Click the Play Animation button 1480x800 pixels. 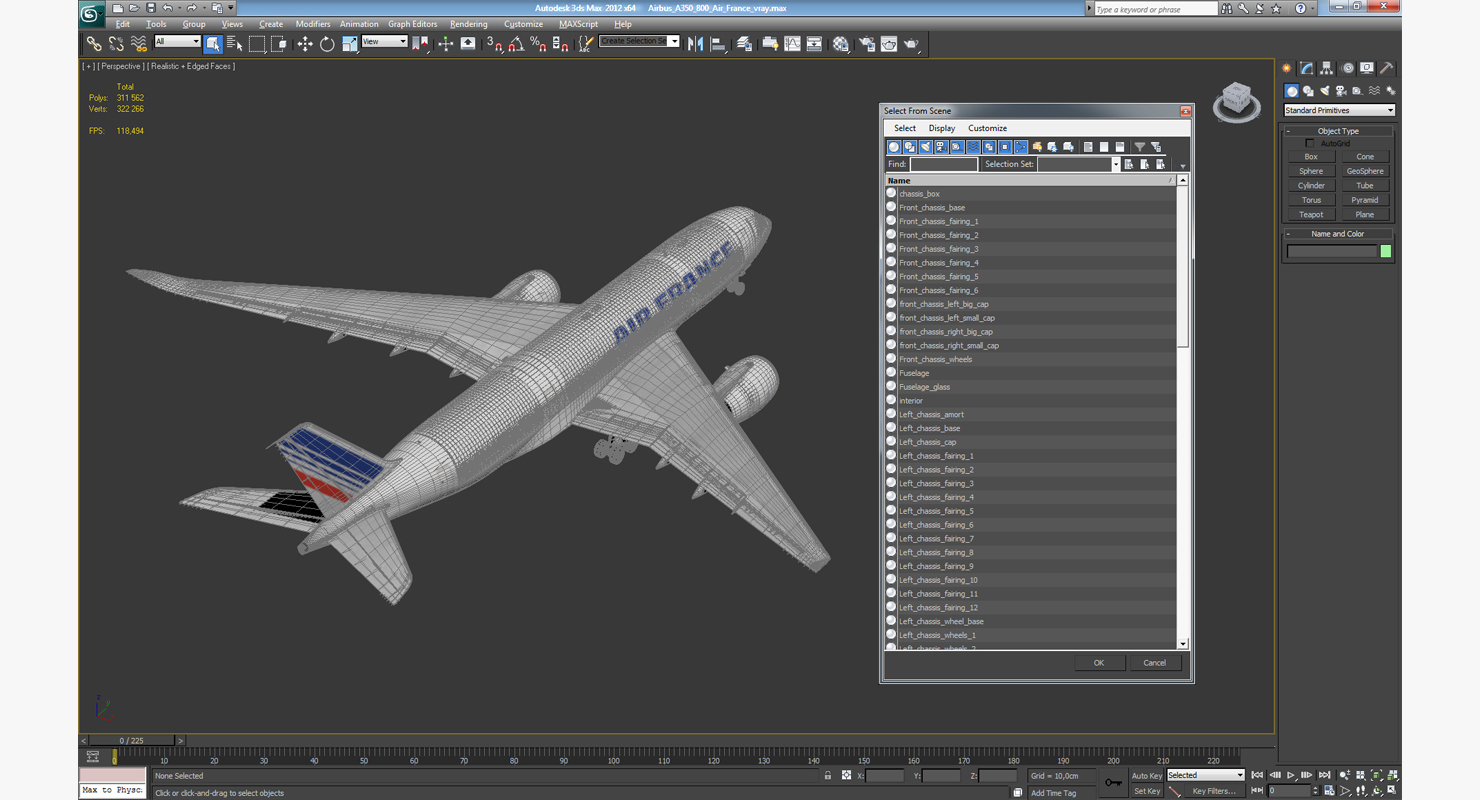[1291, 775]
